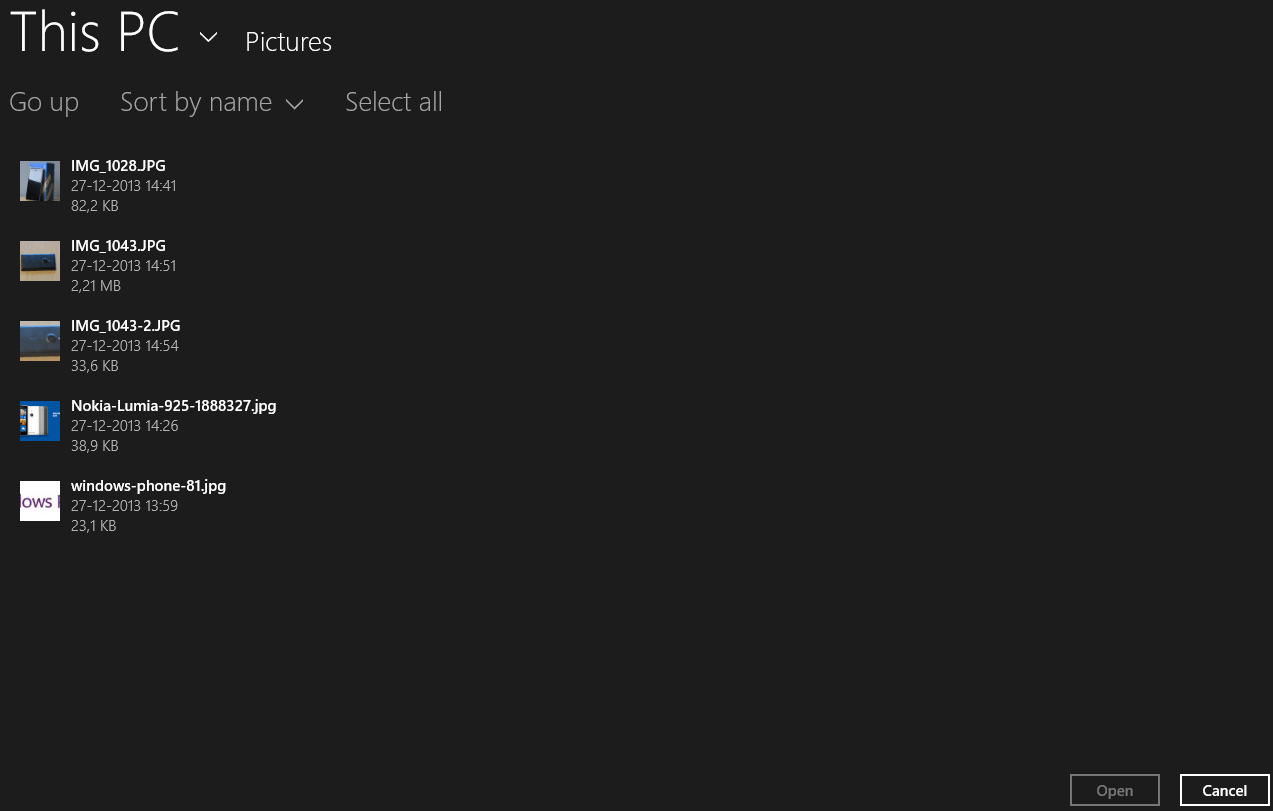Go up one folder level
The width and height of the screenshot is (1273, 811).
(x=44, y=102)
